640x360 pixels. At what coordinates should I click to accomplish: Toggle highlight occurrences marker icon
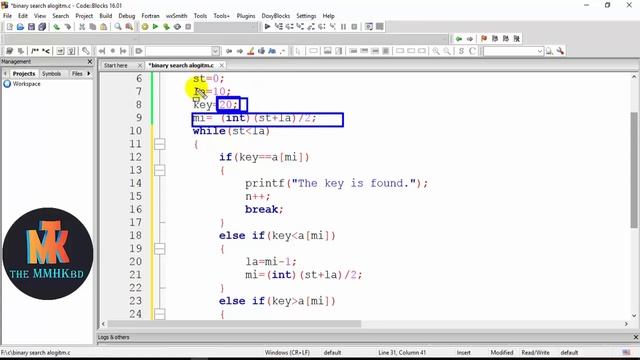pos(251,51)
